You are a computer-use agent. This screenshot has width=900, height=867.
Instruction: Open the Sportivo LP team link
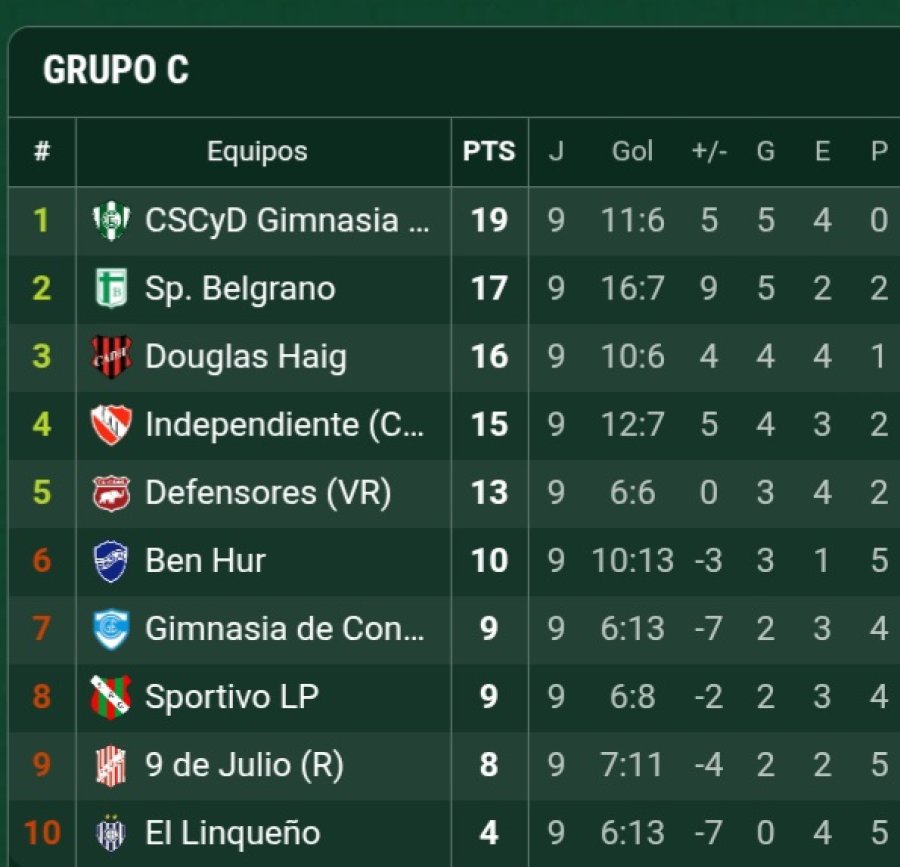232,696
